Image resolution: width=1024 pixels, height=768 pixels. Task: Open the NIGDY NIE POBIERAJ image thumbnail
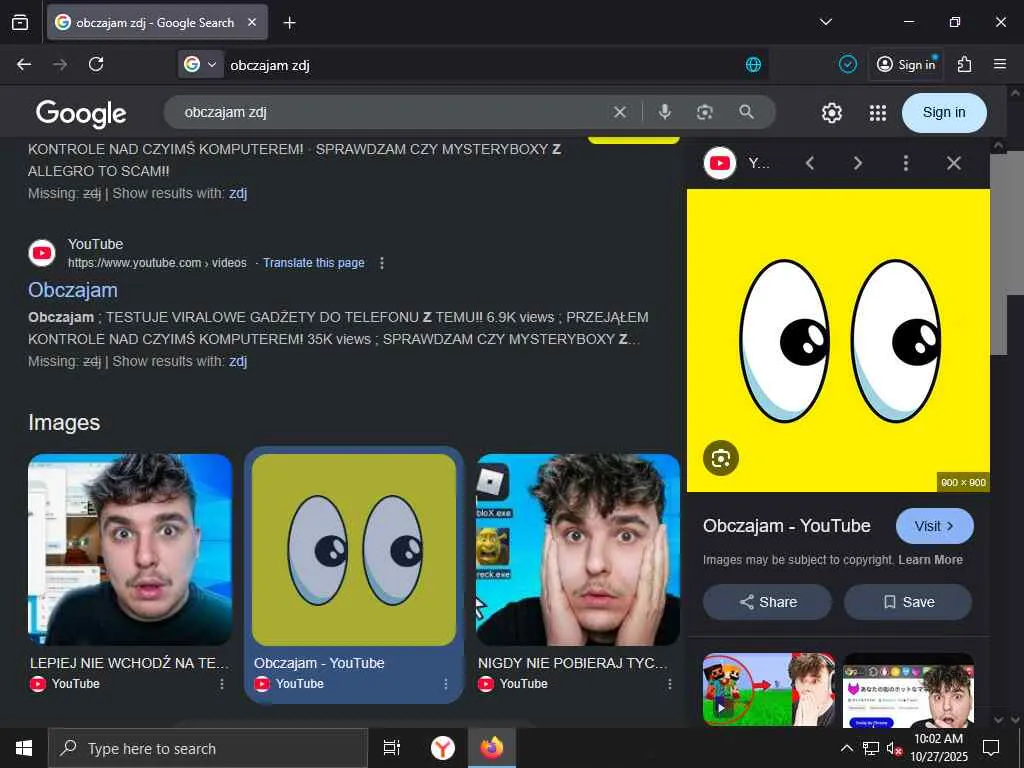578,549
